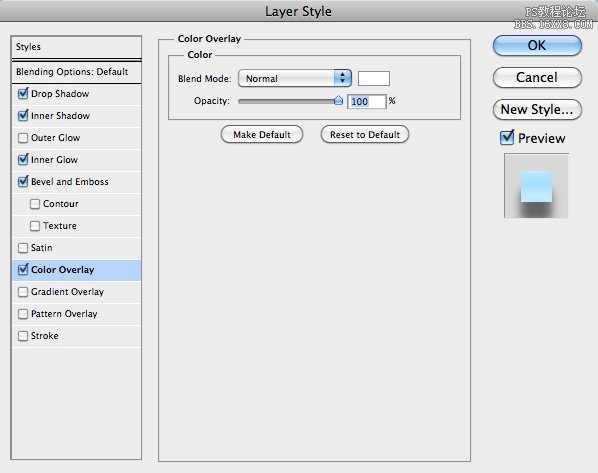
Task: Enable the Outer Glow checkbox
Action: tap(23, 138)
